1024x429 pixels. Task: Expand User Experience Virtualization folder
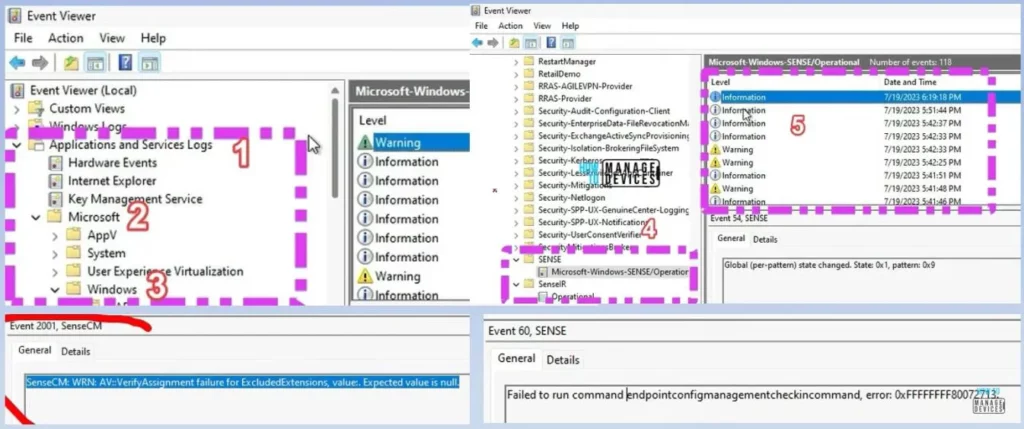coord(56,271)
